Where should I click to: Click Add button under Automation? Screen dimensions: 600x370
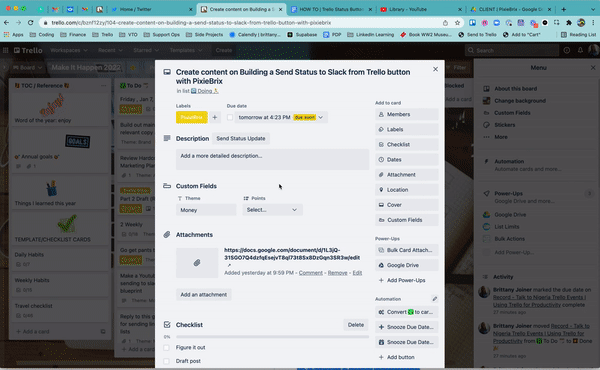(x=406, y=357)
